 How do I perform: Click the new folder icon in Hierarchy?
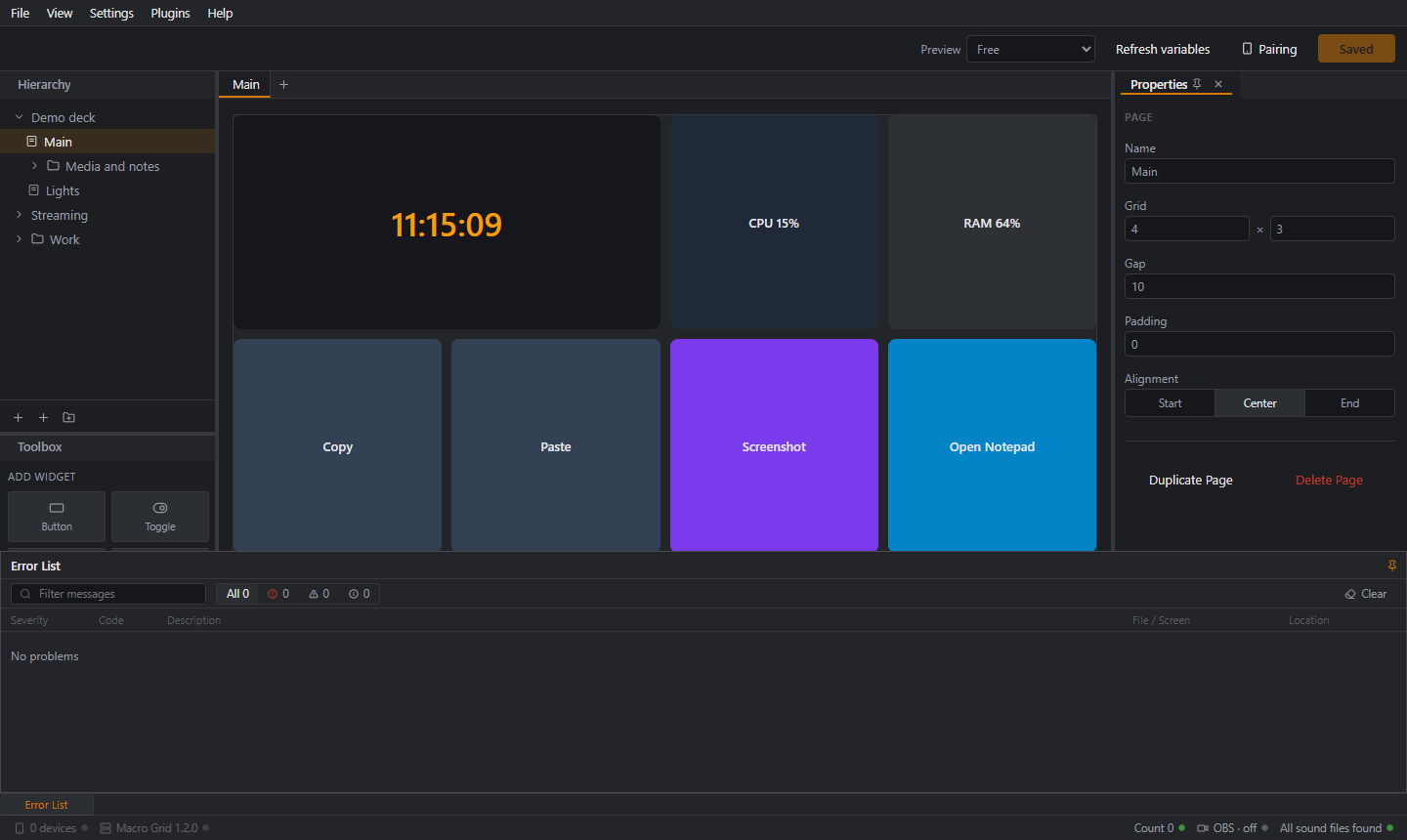[68, 417]
